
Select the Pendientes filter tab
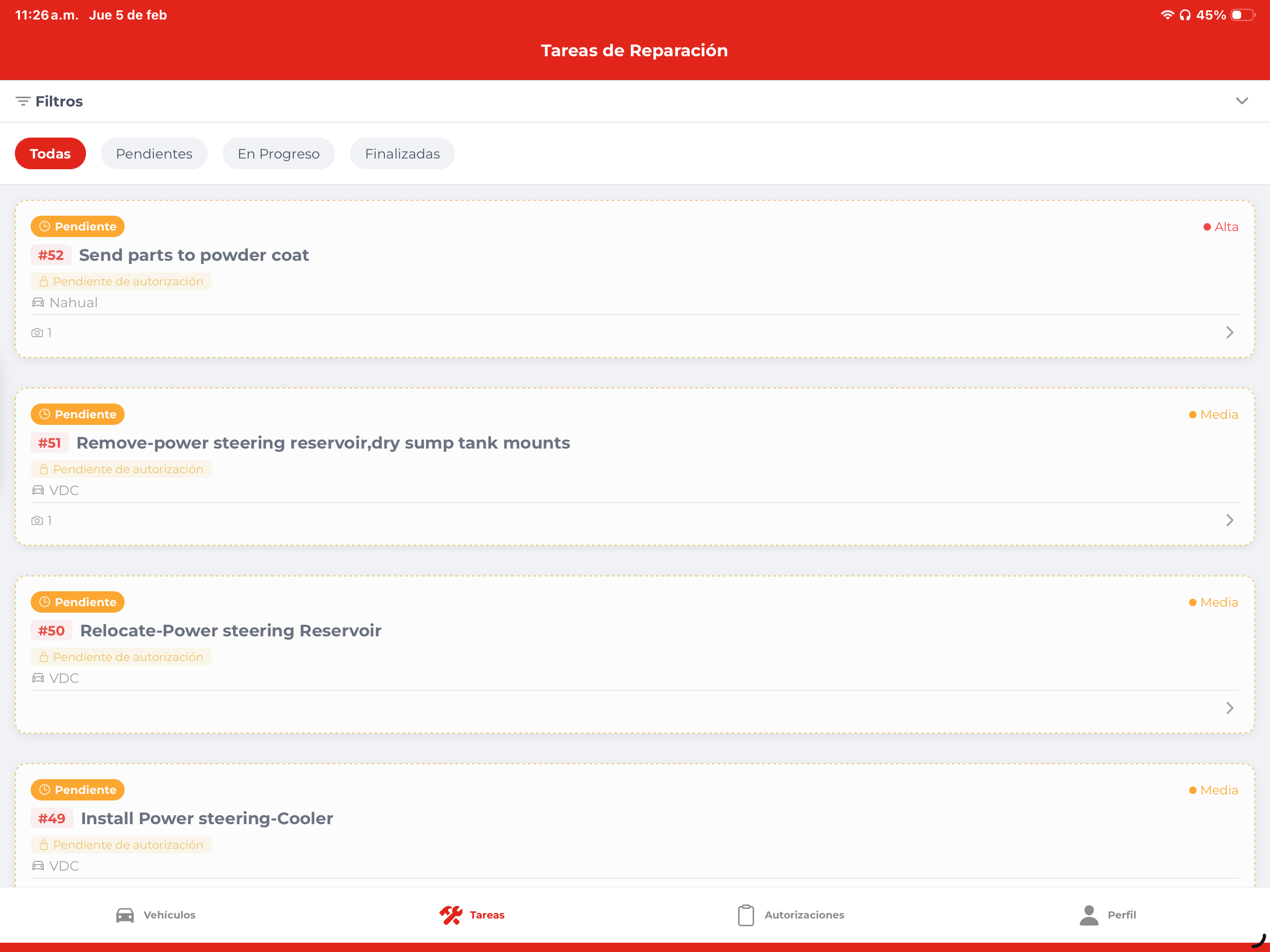154,153
